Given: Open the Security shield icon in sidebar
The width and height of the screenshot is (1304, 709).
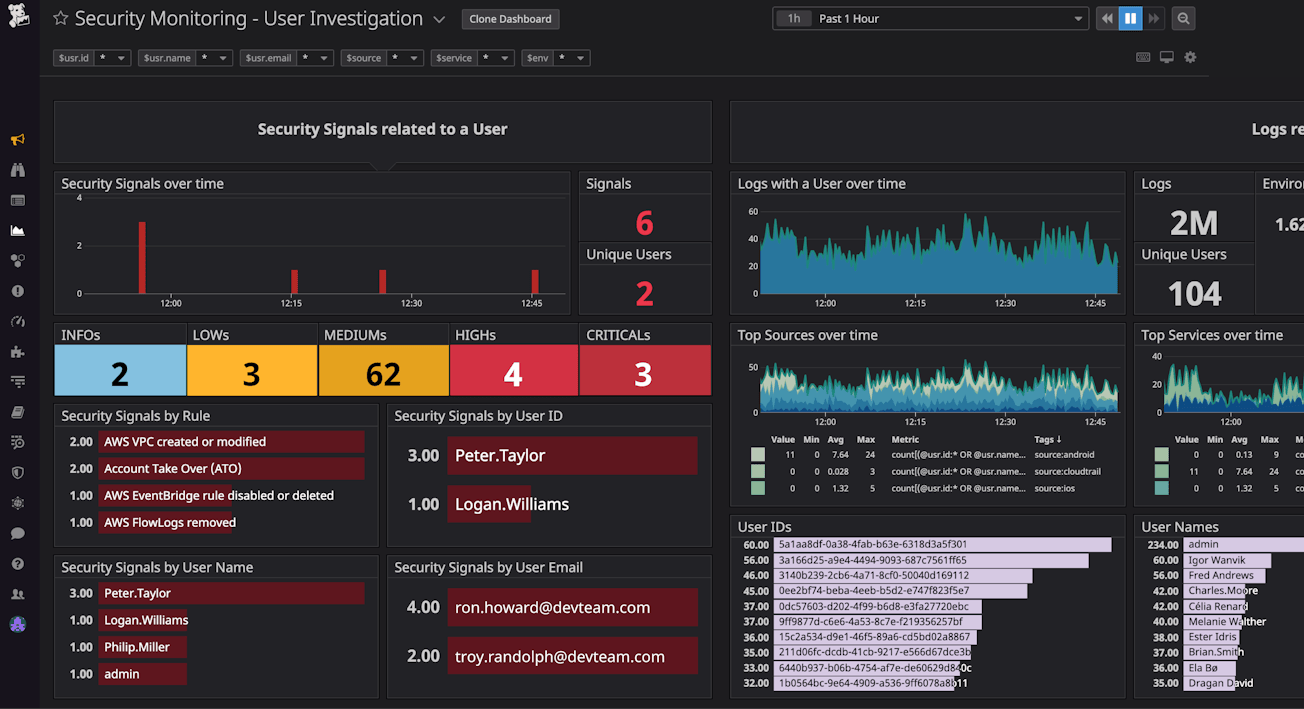Looking at the screenshot, I should (17, 473).
